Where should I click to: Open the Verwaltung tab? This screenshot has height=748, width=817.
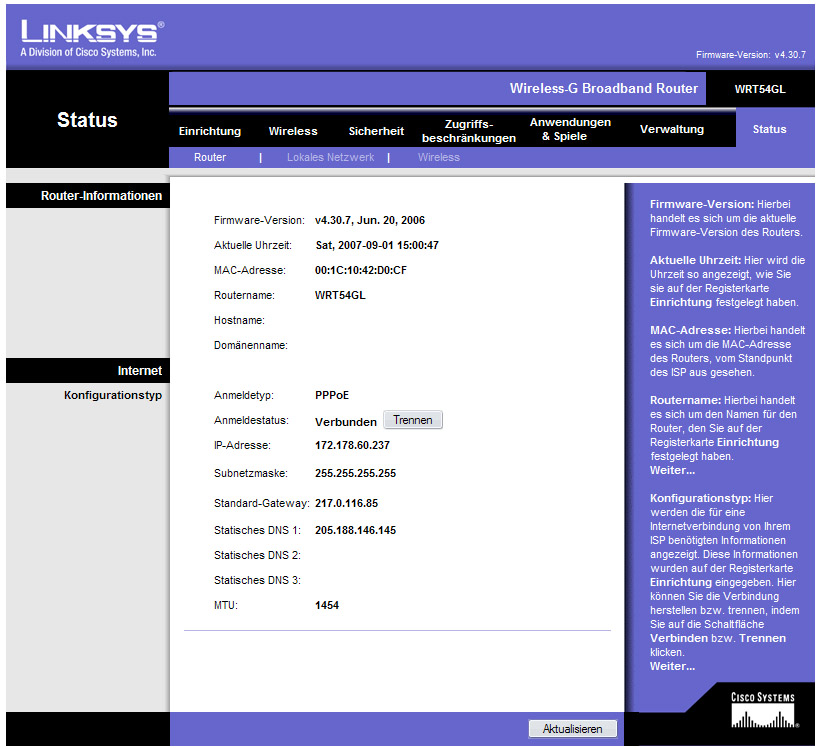pos(672,129)
